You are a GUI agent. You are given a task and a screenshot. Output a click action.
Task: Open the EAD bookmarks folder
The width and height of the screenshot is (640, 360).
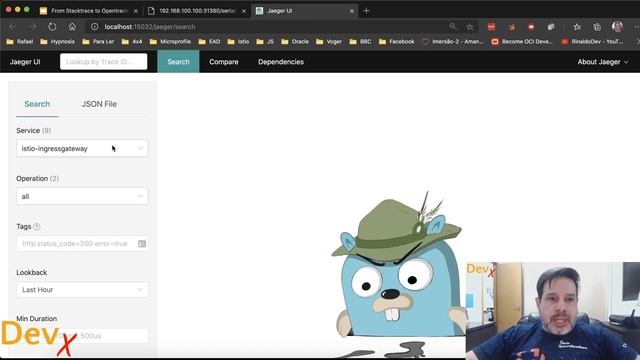209,41
